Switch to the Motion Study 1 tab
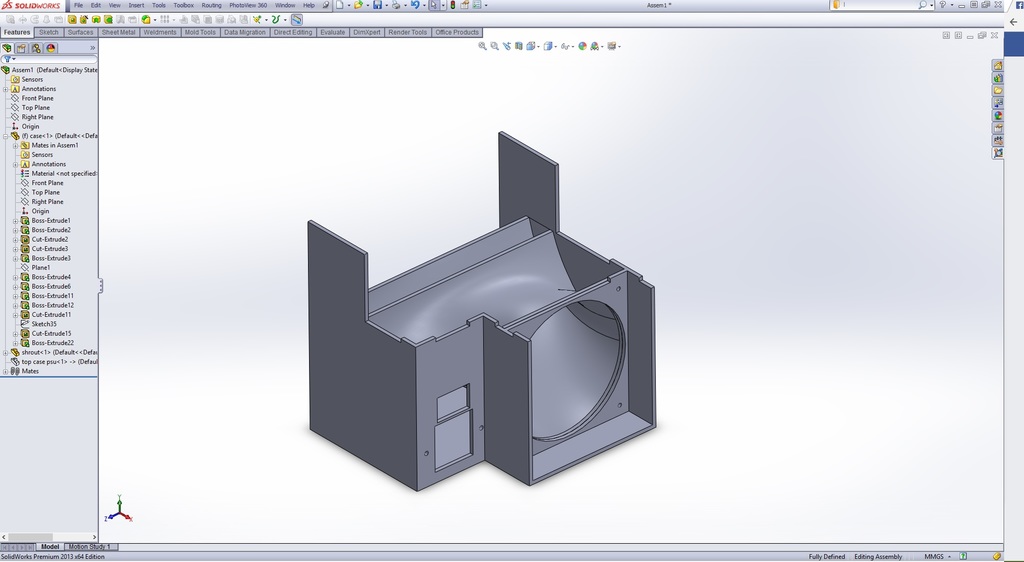 90,547
